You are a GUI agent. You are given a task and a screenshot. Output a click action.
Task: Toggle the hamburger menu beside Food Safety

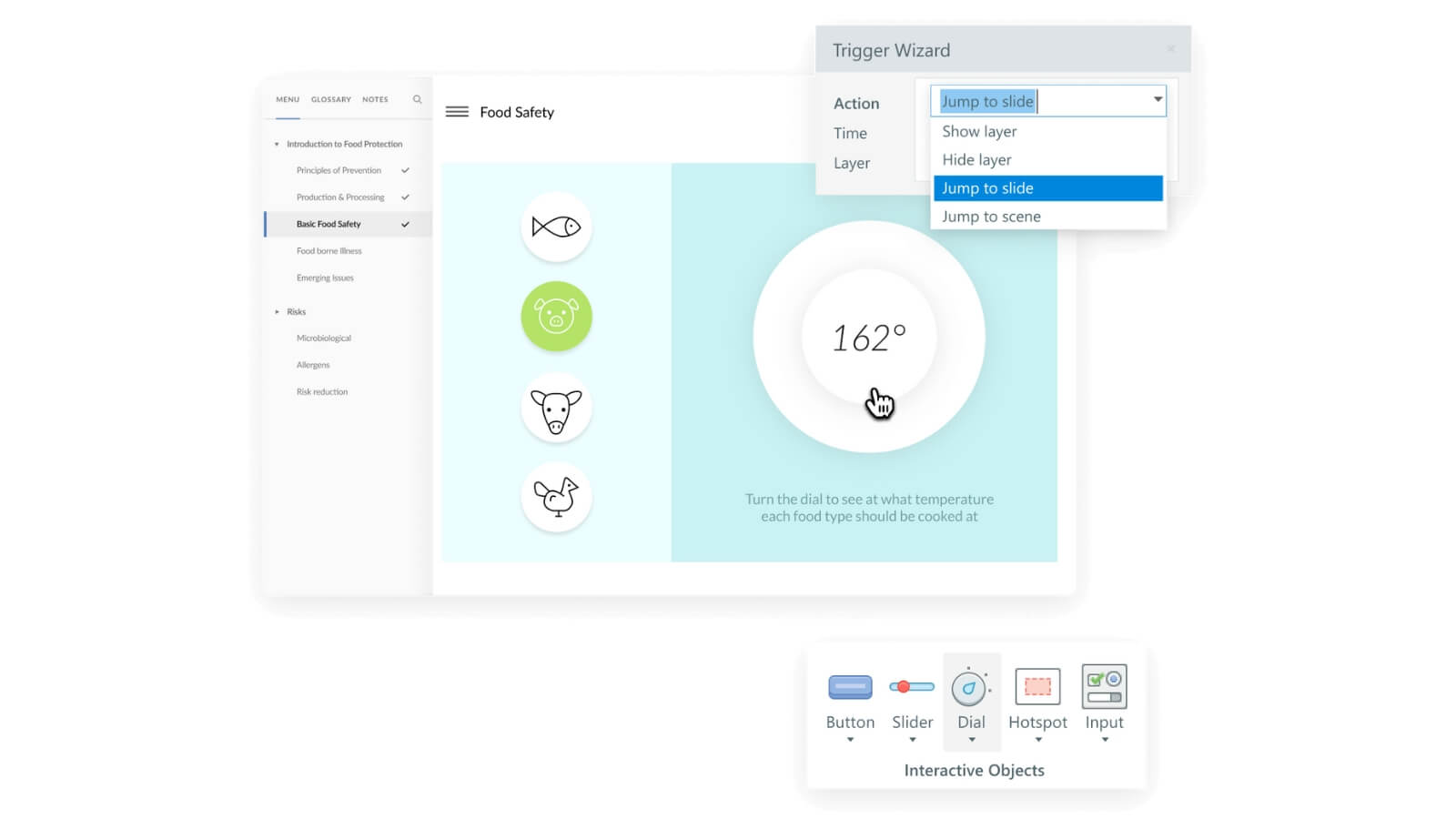(457, 112)
